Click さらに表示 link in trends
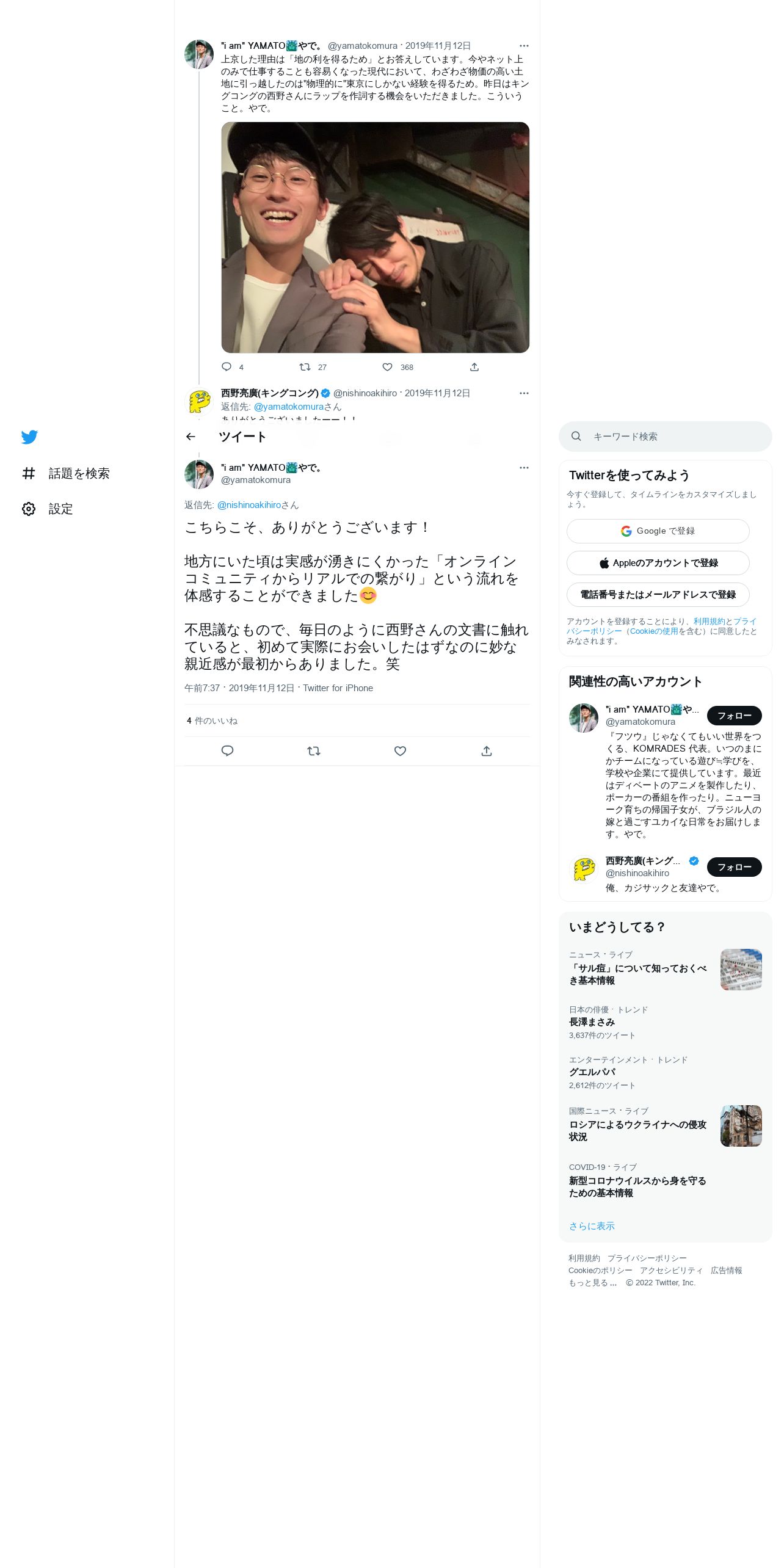784x1568 pixels. click(592, 1226)
